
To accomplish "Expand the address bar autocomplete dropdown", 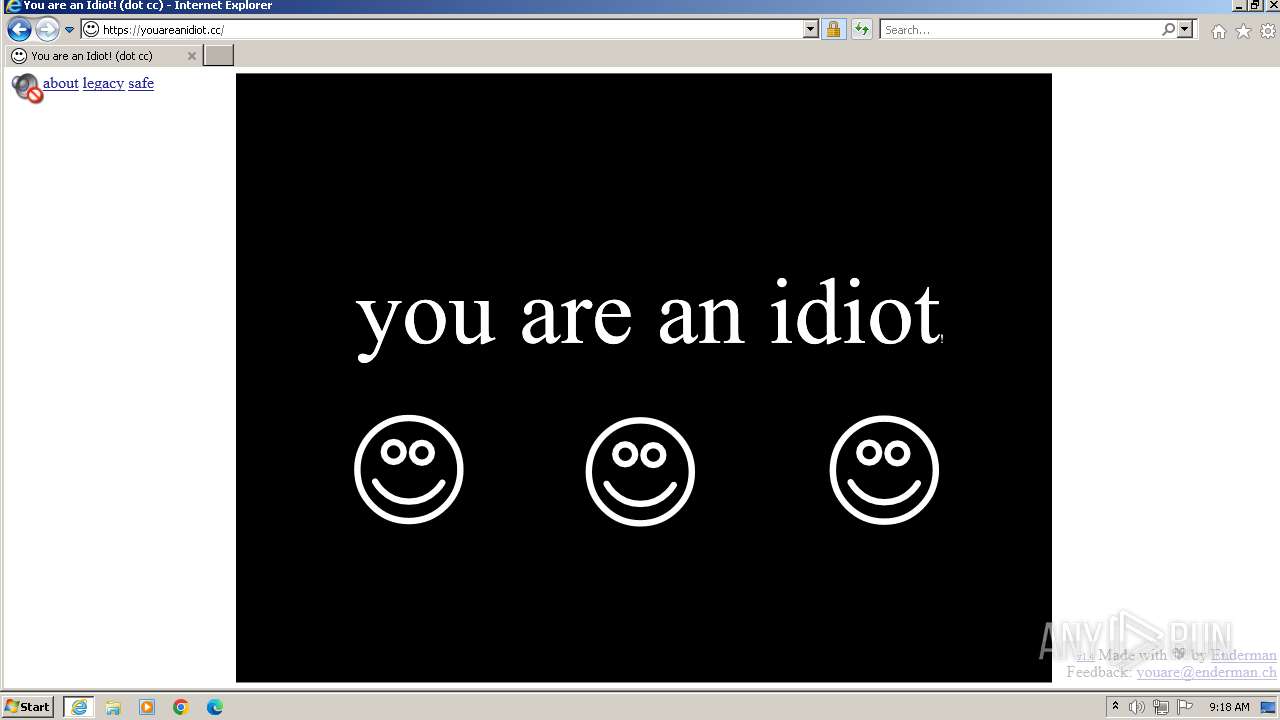I will 811,30.
